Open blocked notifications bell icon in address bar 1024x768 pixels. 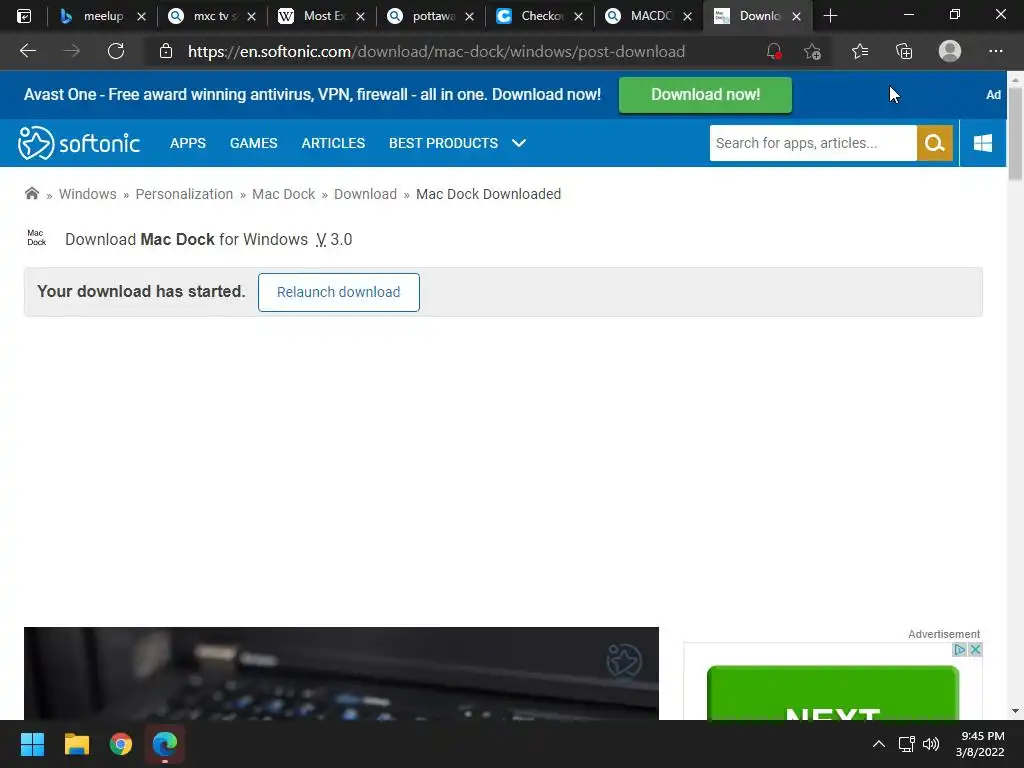tap(774, 51)
